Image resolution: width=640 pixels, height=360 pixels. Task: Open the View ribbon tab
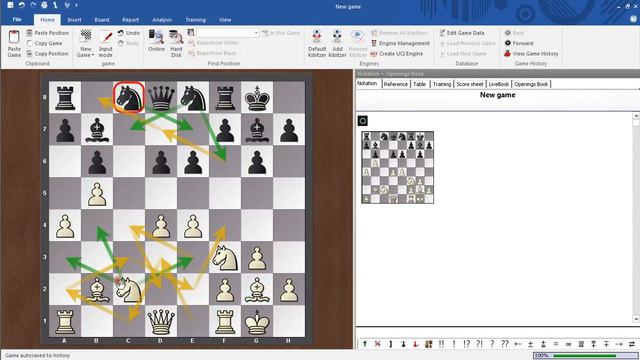[225, 20]
